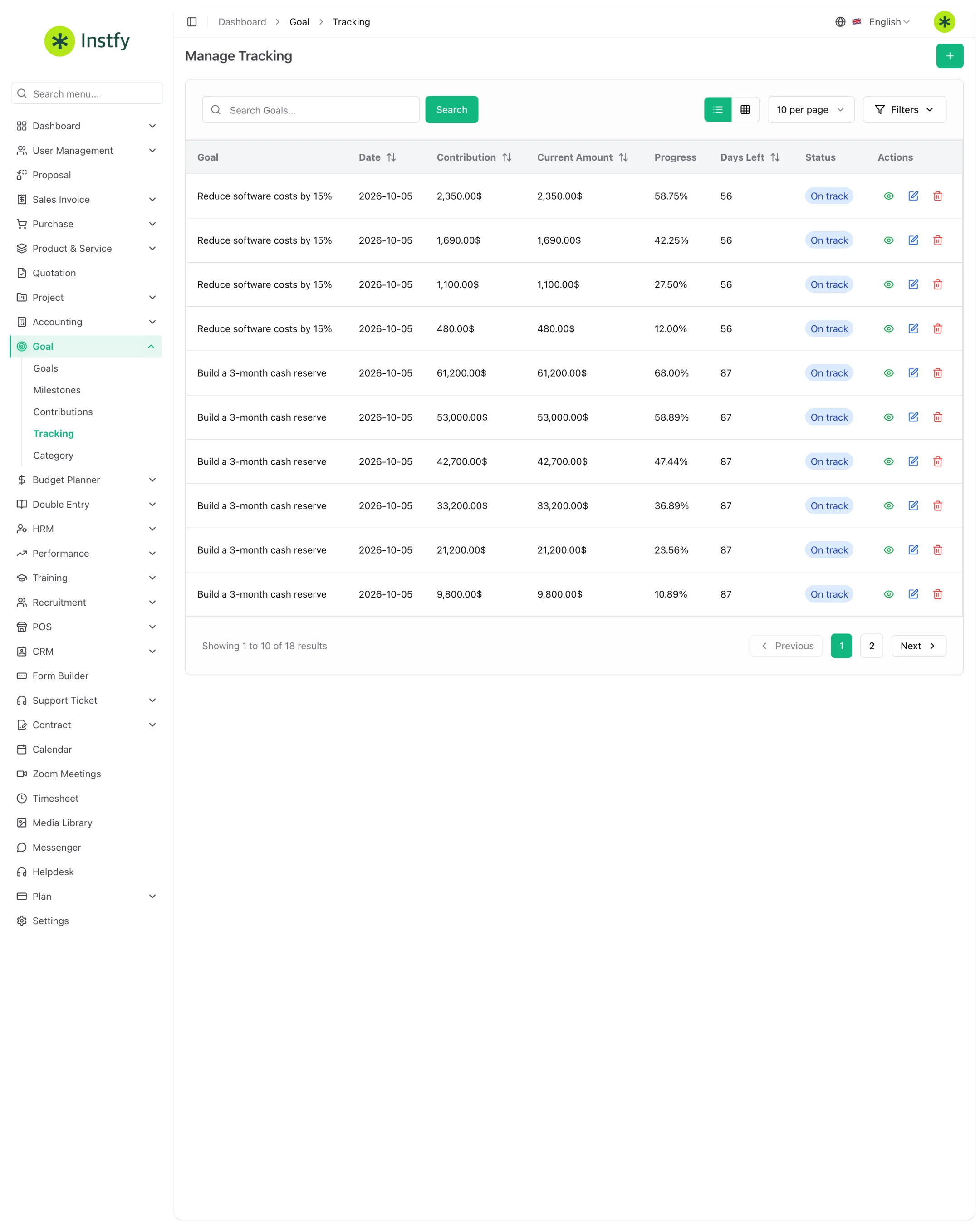Image resolution: width=980 pixels, height=1225 pixels.
Task: Open the Category submenu item
Action: pyautogui.click(x=54, y=455)
